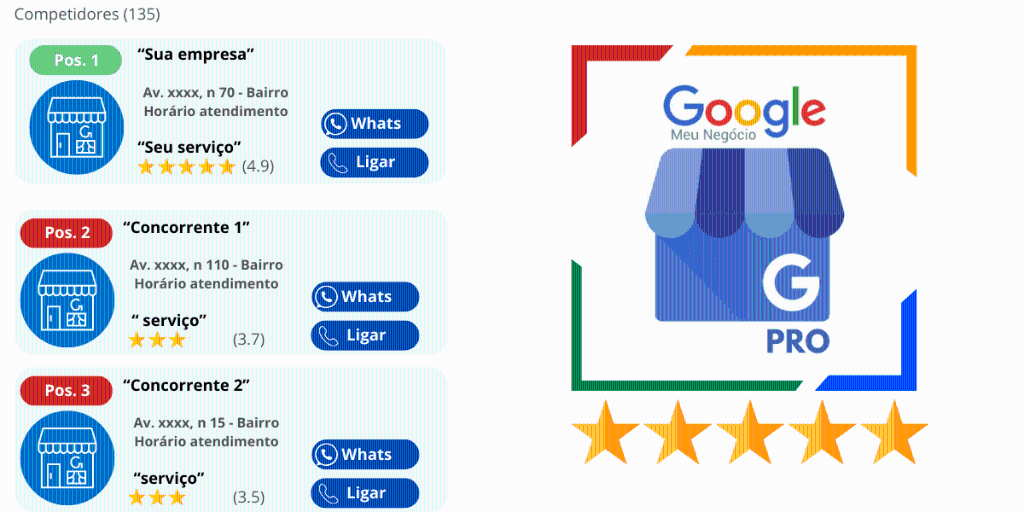Select the green Pos. 1 badge
Image resolution: width=1024 pixels, height=512 pixels.
(76, 60)
